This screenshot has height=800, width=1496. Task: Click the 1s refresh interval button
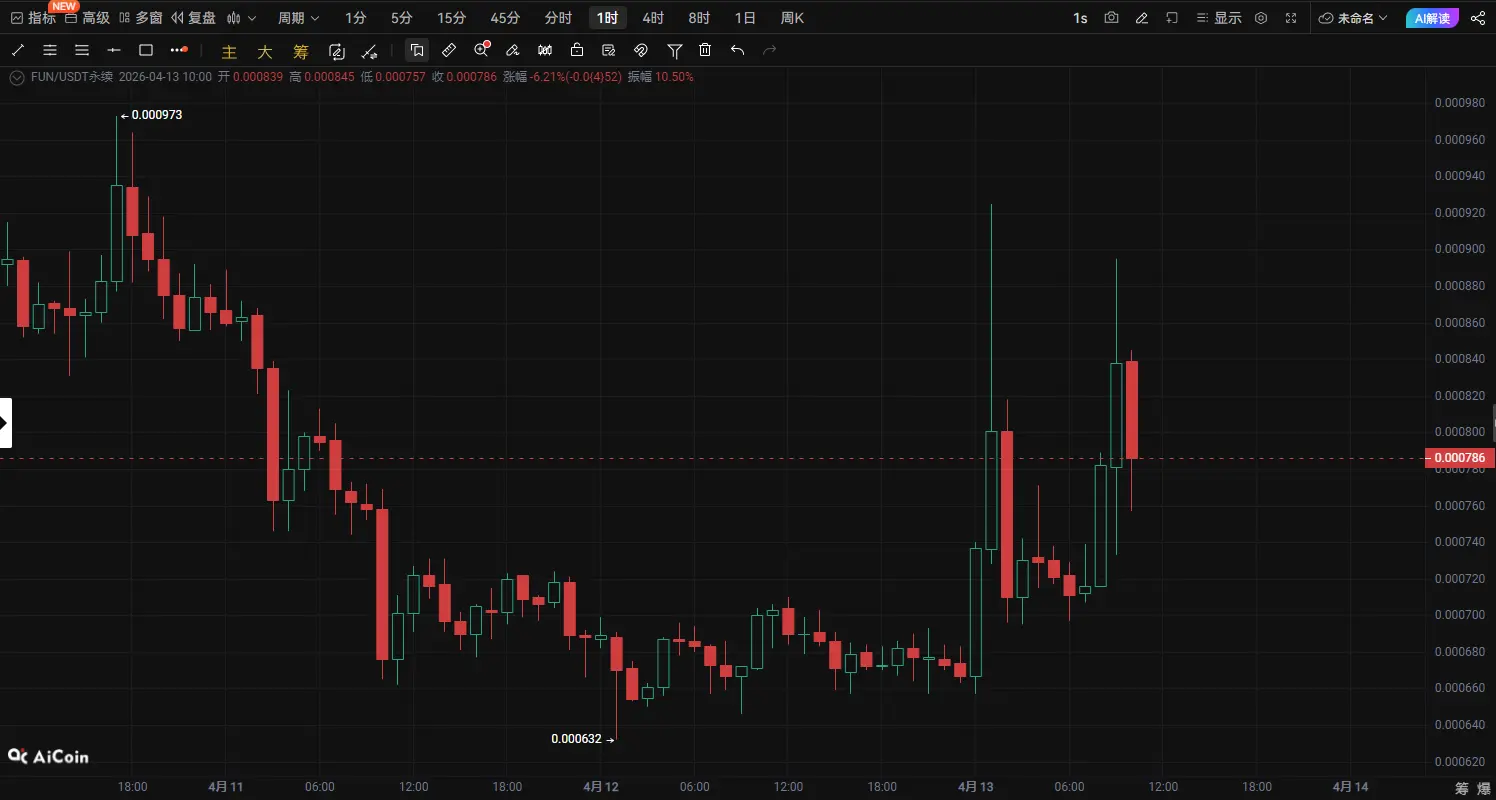click(x=1080, y=18)
